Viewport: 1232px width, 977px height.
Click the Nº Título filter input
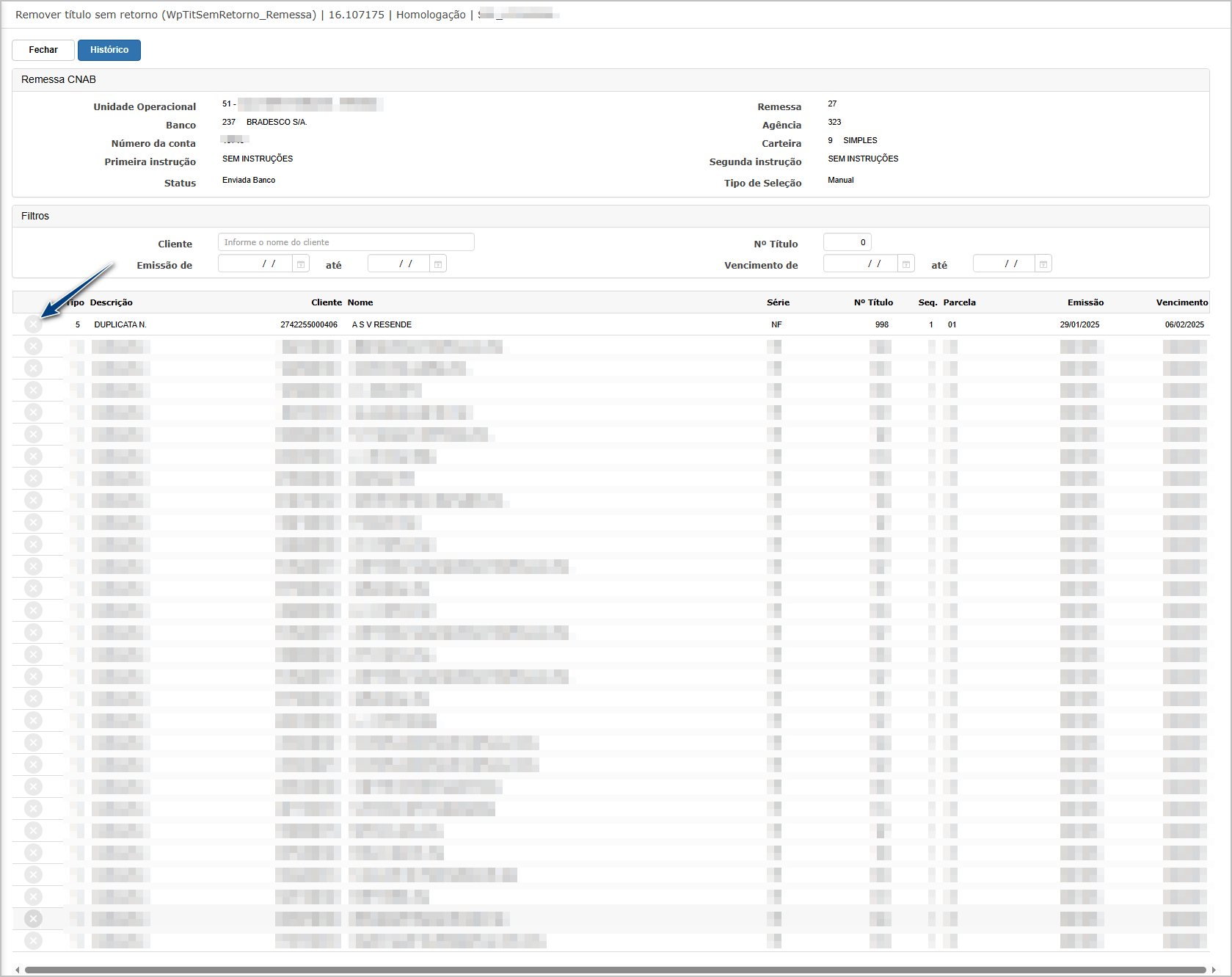pos(847,242)
